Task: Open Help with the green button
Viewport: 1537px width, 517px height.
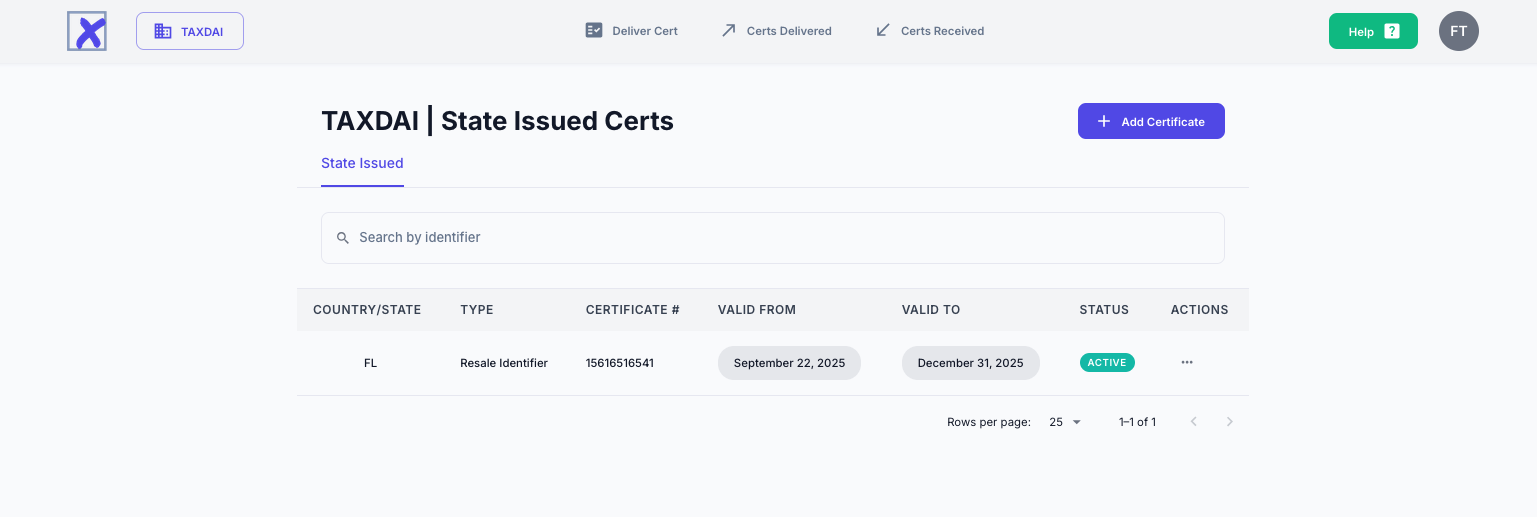Action: tap(1372, 31)
